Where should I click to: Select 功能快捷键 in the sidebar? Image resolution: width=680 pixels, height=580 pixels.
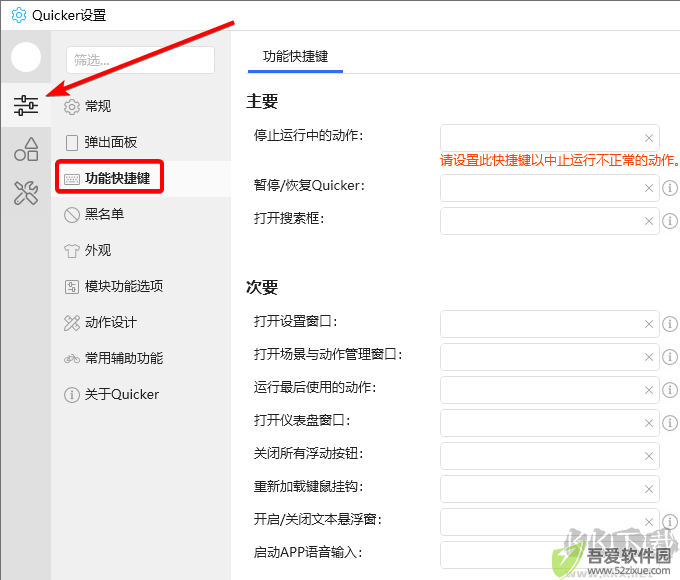click(141, 178)
